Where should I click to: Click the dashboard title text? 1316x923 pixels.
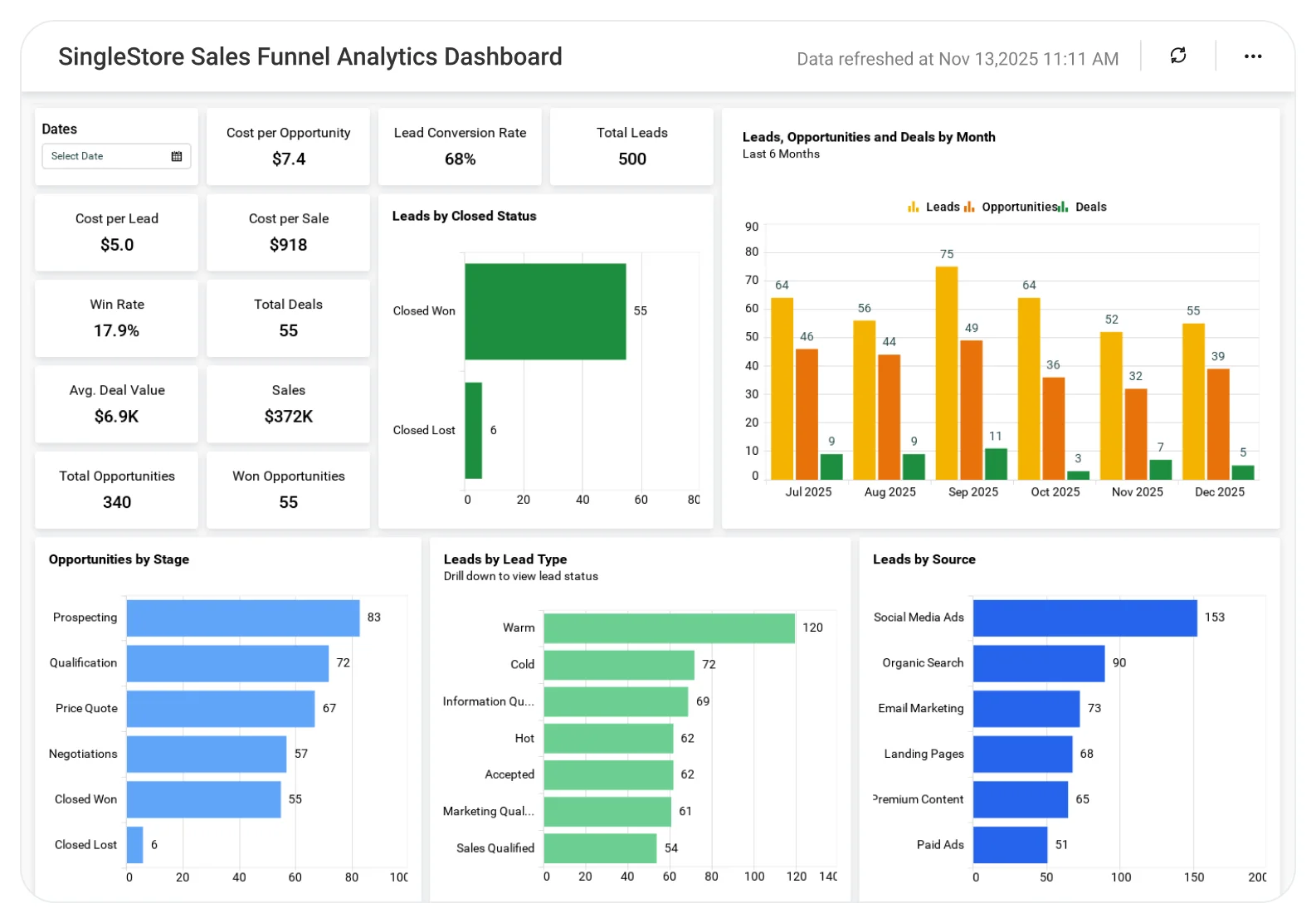pyautogui.click(x=310, y=56)
